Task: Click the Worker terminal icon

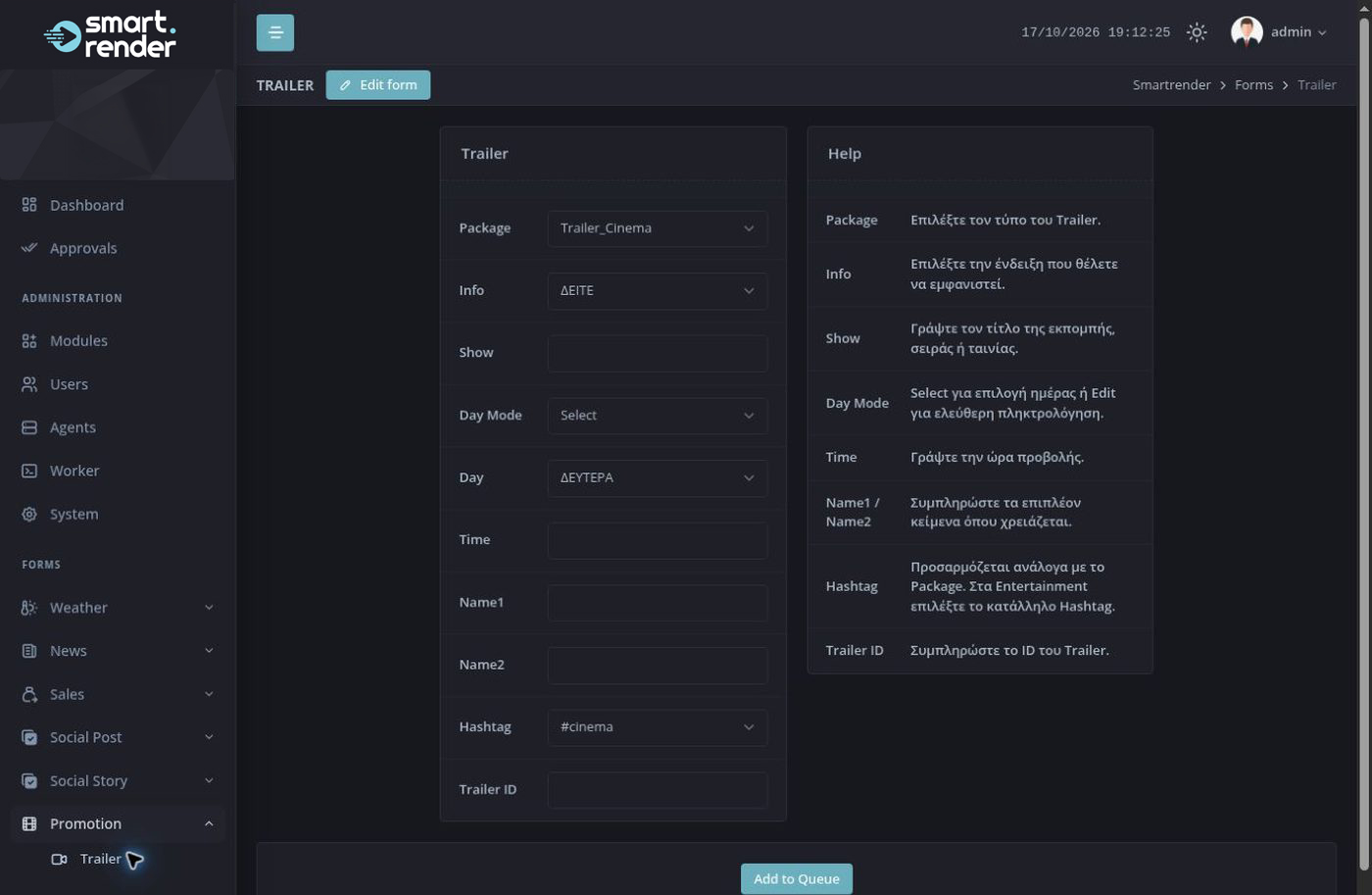Action: click(29, 471)
